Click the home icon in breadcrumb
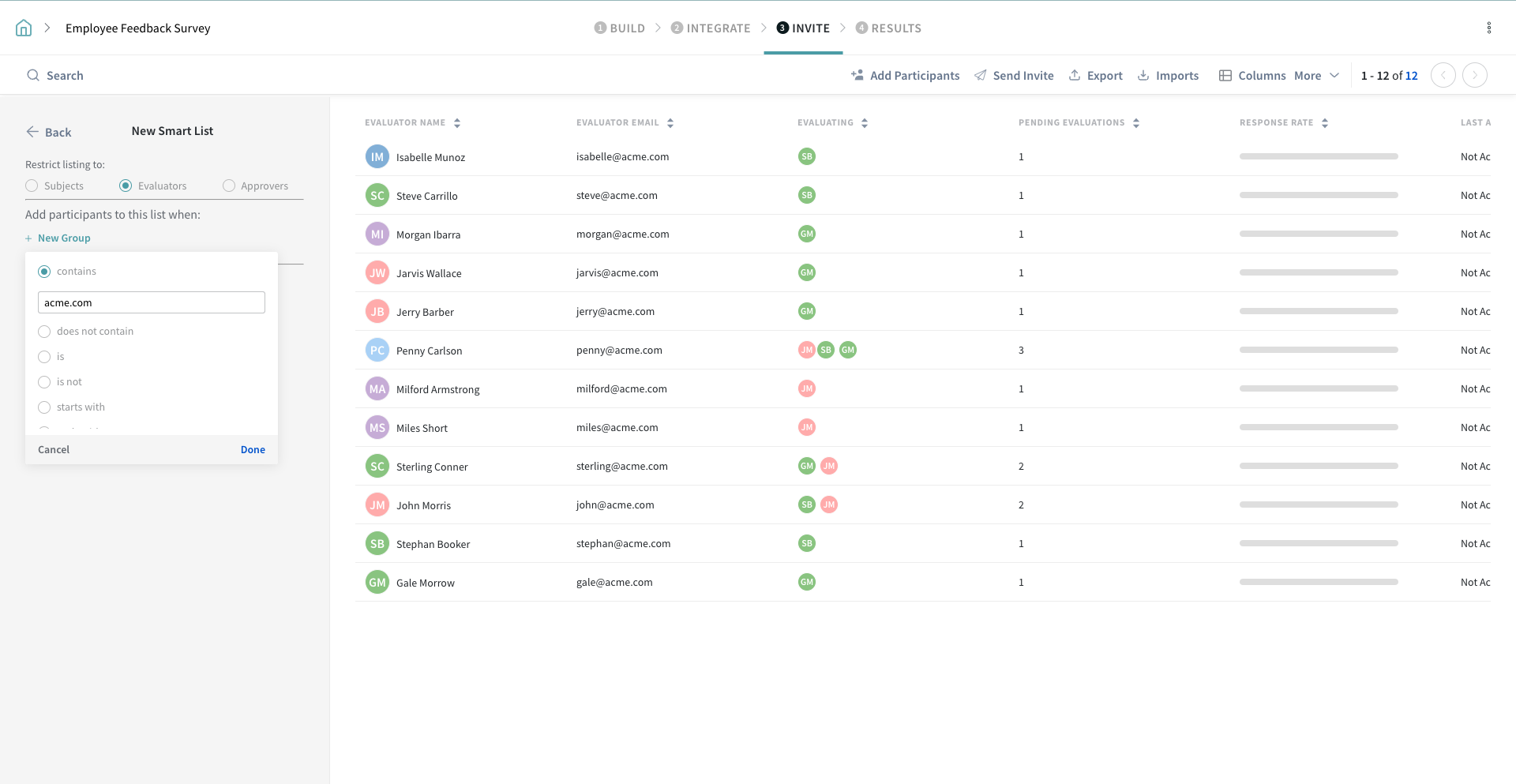The image size is (1516, 784). coord(24,28)
